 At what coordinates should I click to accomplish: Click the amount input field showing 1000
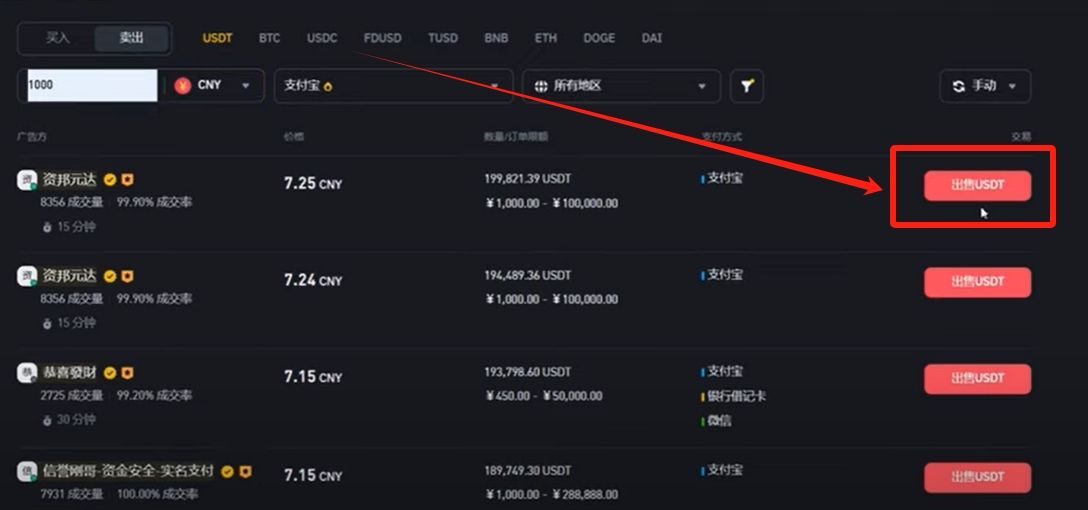coord(90,85)
